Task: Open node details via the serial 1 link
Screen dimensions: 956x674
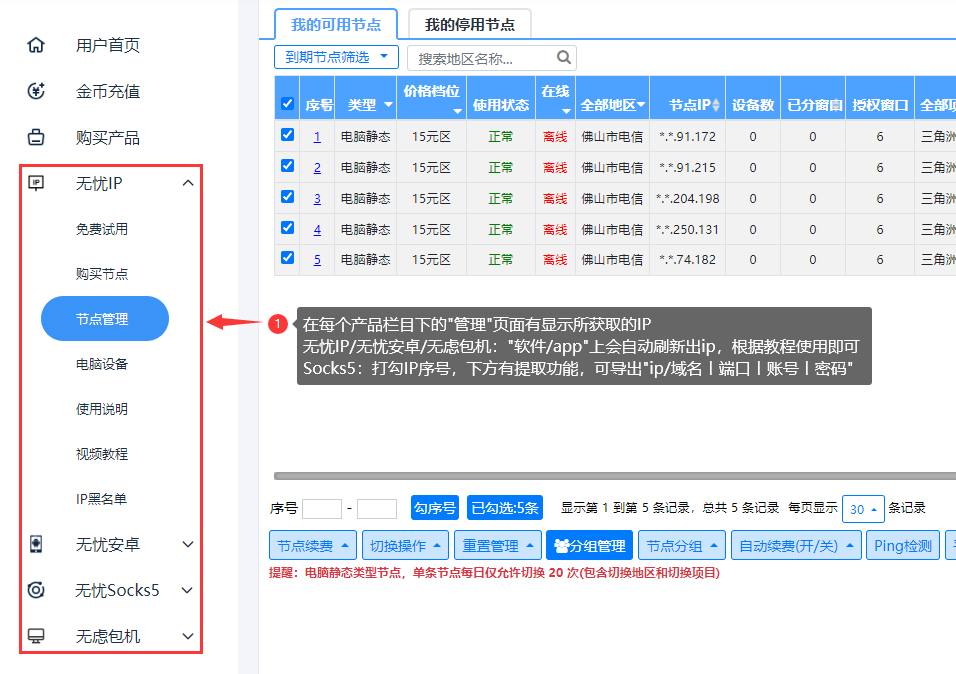Action: point(317,136)
